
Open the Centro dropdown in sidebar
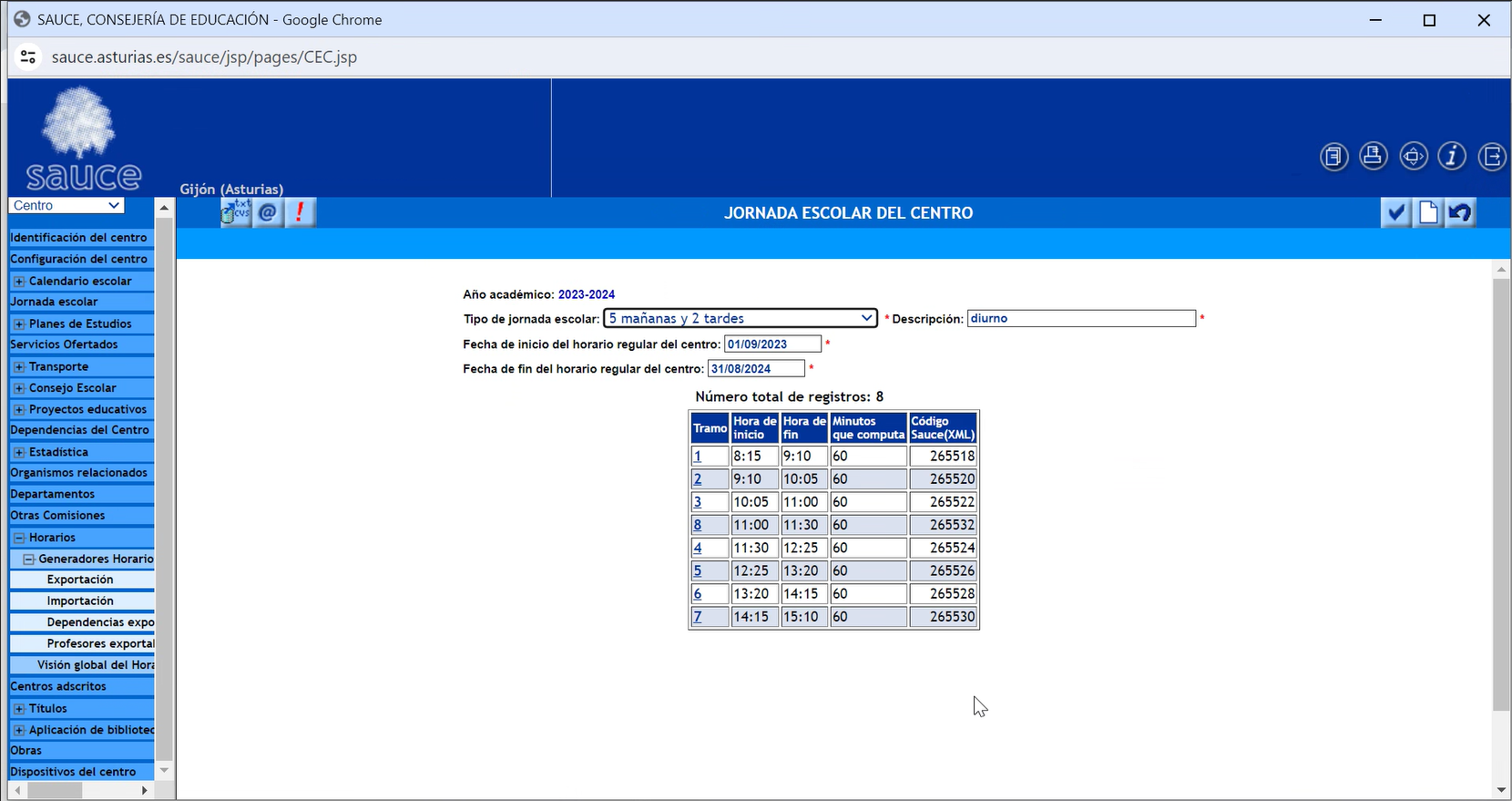[x=66, y=205]
